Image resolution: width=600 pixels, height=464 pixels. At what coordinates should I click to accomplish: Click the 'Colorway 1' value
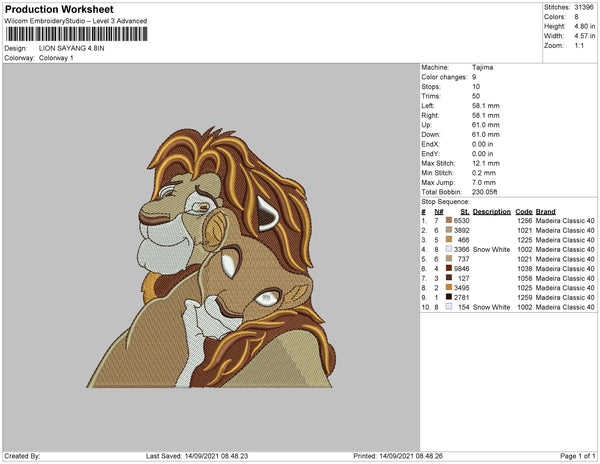click(x=56, y=58)
